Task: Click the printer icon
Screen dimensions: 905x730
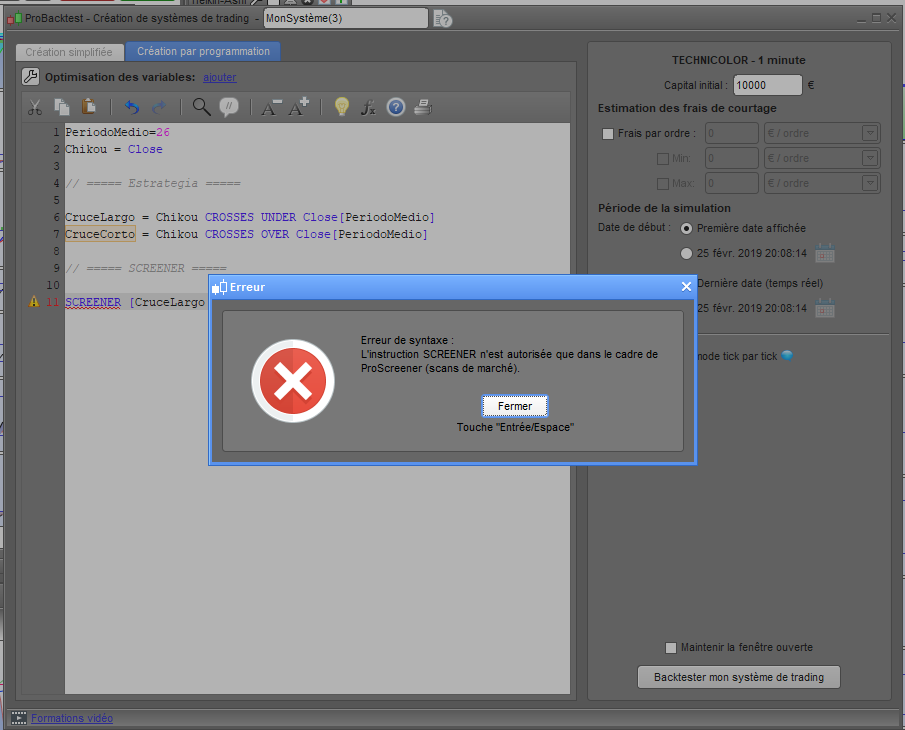Action: coord(423,107)
